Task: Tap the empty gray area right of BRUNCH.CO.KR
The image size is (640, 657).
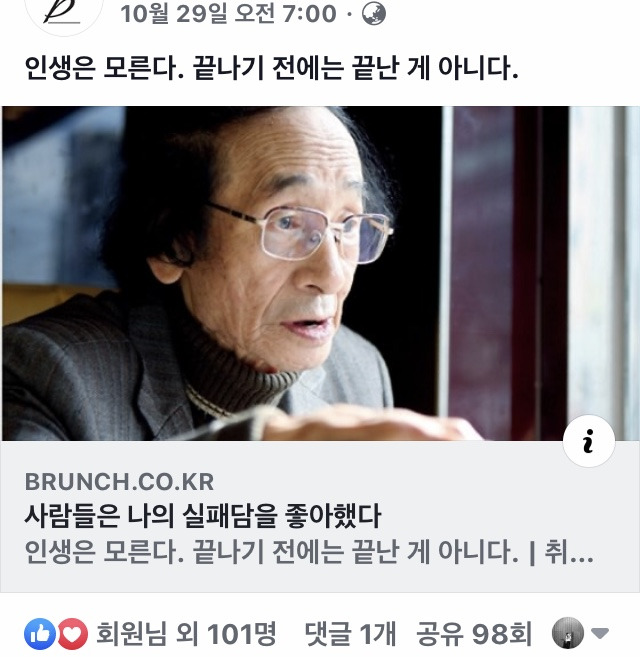Action: pos(386,482)
